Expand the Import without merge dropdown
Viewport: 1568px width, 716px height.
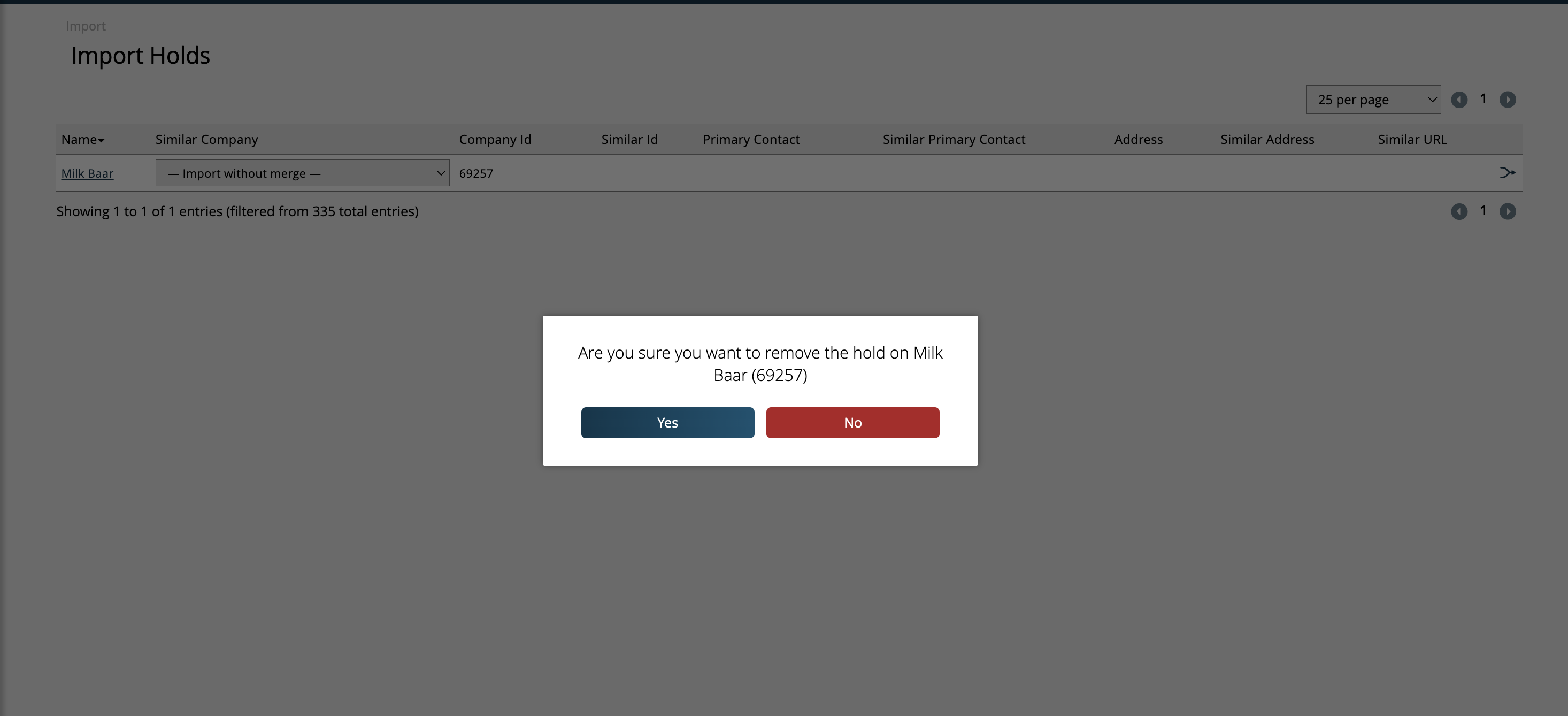[x=302, y=173]
